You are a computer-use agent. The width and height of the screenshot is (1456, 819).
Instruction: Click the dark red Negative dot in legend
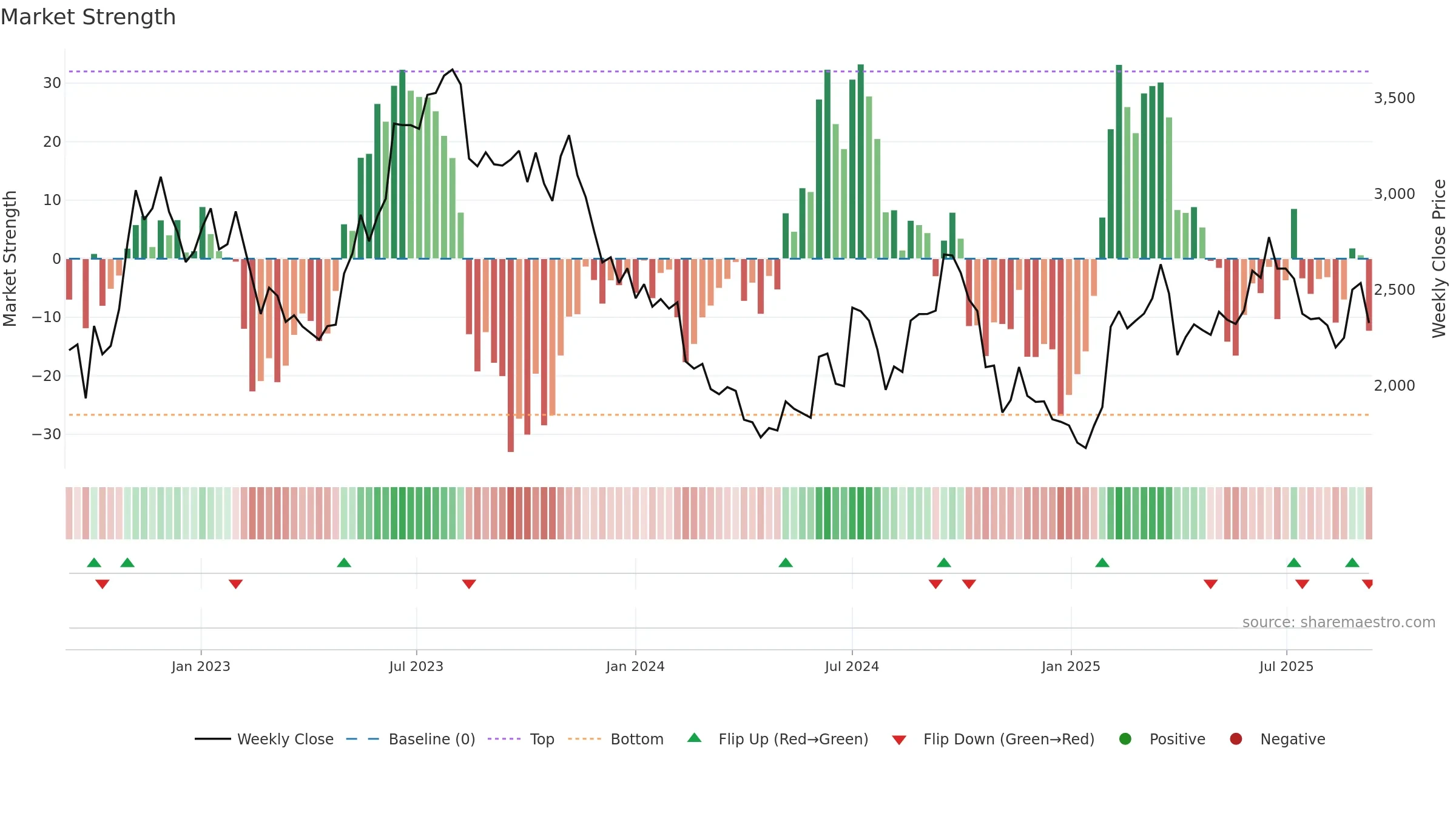(x=1236, y=739)
